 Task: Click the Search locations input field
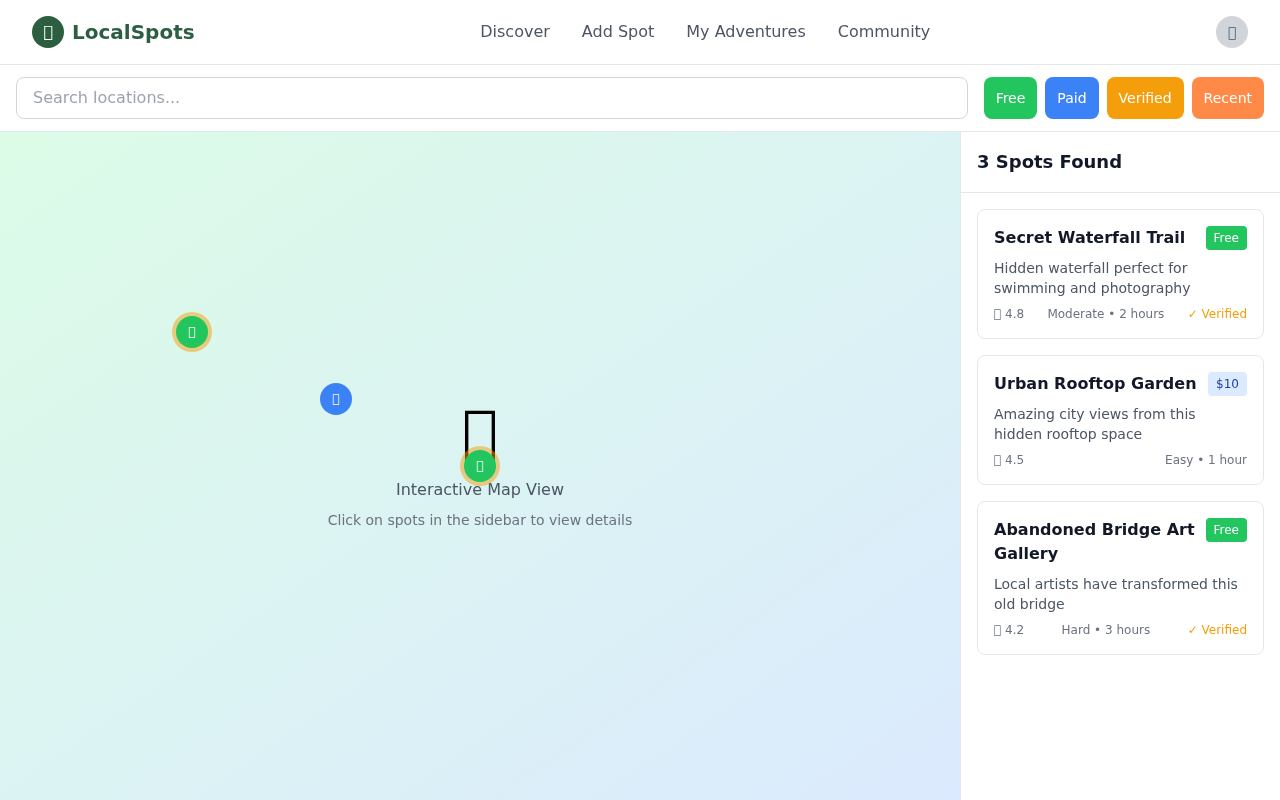point(492,97)
